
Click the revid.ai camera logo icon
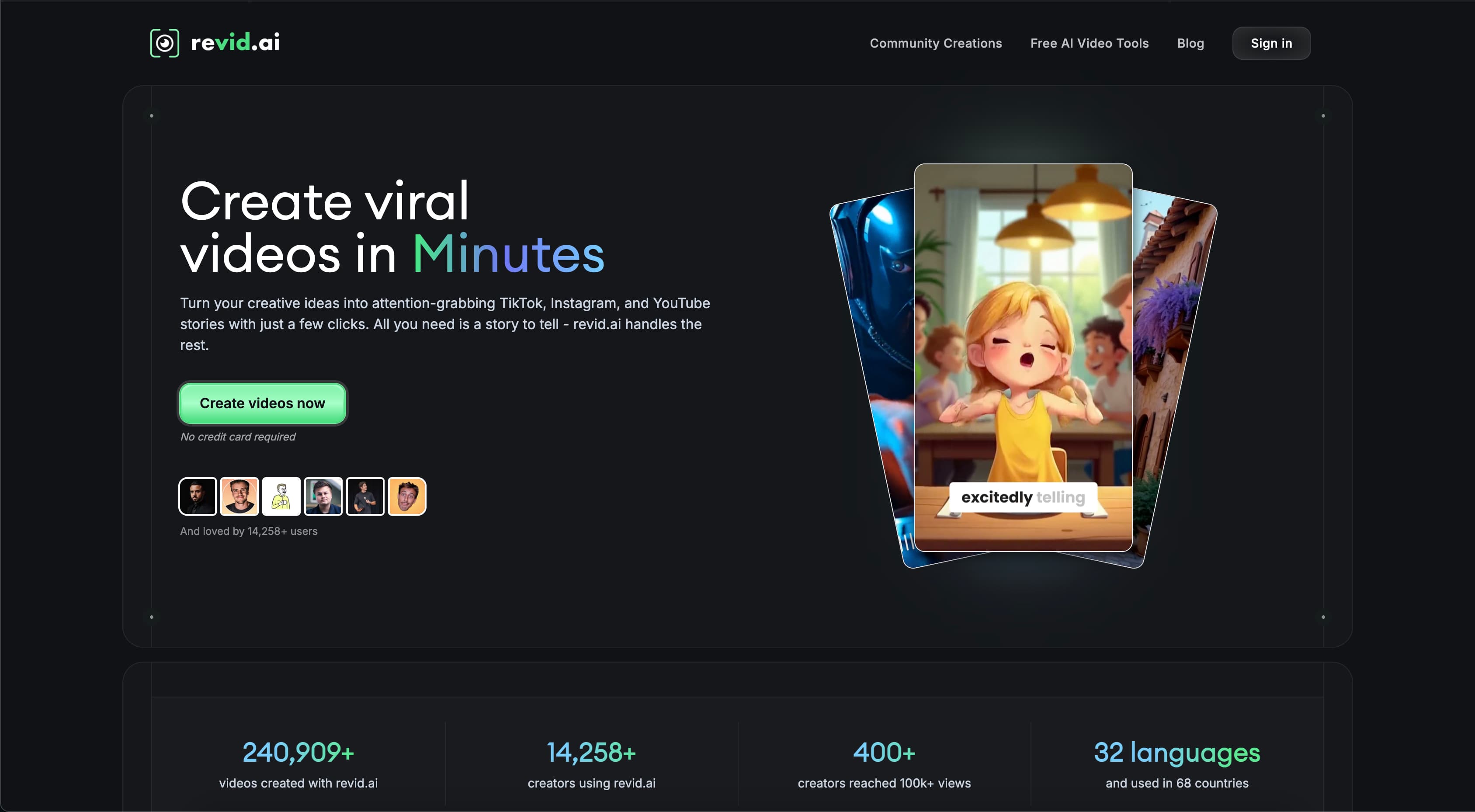click(x=164, y=43)
